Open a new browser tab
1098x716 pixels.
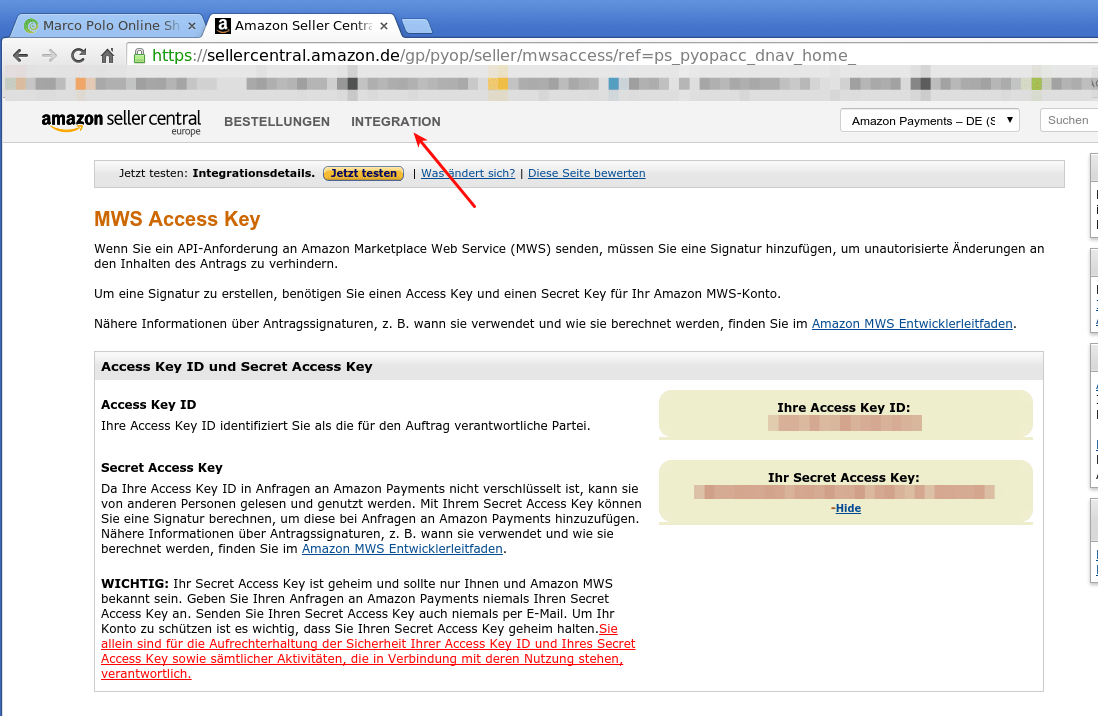pyautogui.click(x=416, y=26)
